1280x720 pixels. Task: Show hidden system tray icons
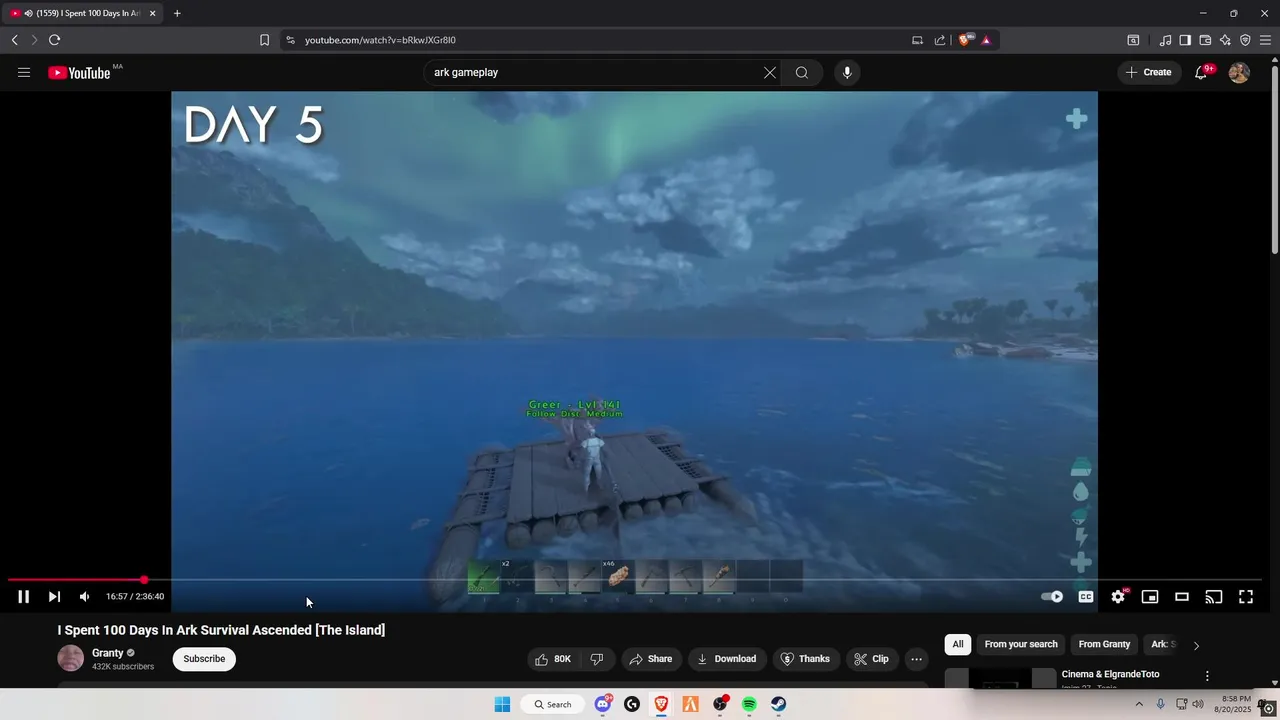click(1138, 704)
